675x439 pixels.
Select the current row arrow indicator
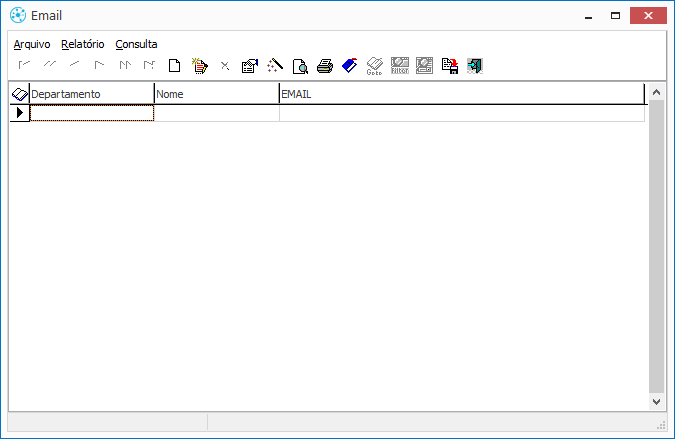click(19, 113)
